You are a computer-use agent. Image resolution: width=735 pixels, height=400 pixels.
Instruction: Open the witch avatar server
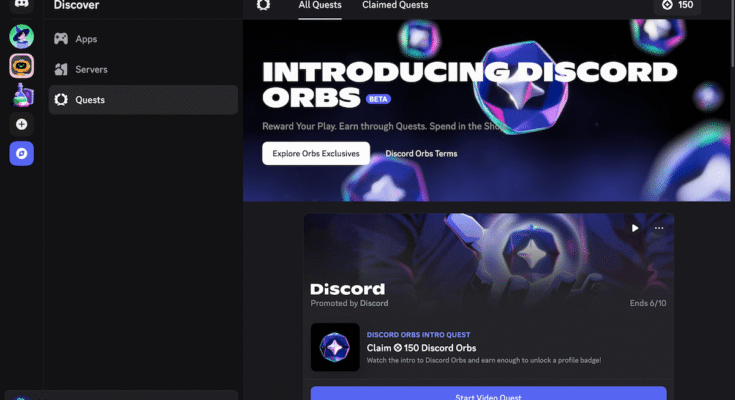click(22, 36)
